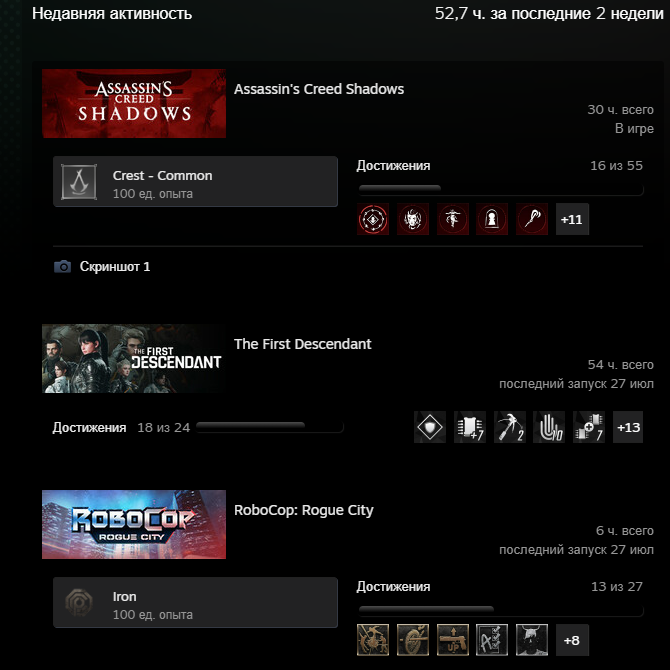The width and height of the screenshot is (670, 670).
Task: Click the pistol upgrade achievement for RoboCop
Action: (453, 640)
